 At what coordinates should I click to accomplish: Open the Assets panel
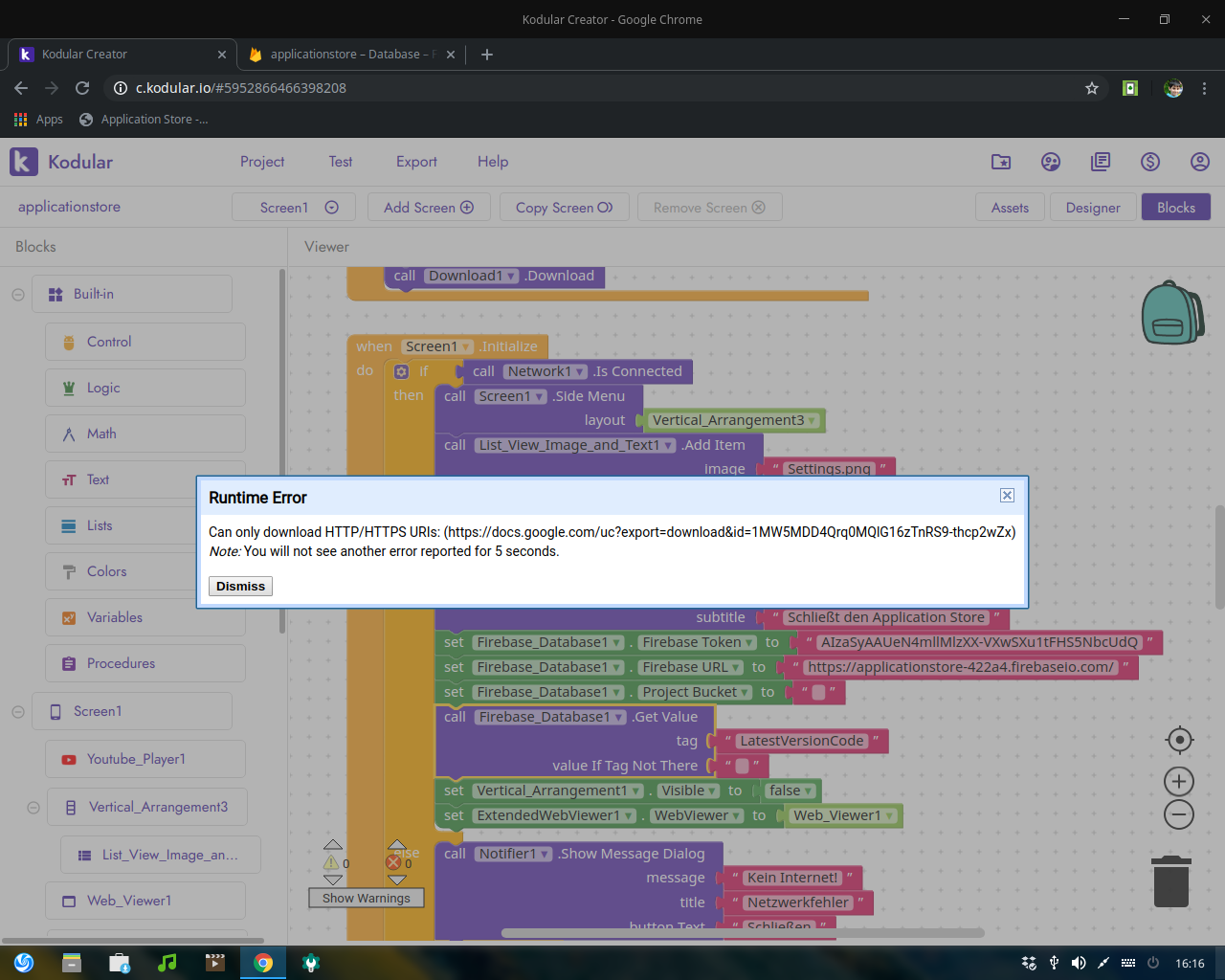tap(1010, 208)
